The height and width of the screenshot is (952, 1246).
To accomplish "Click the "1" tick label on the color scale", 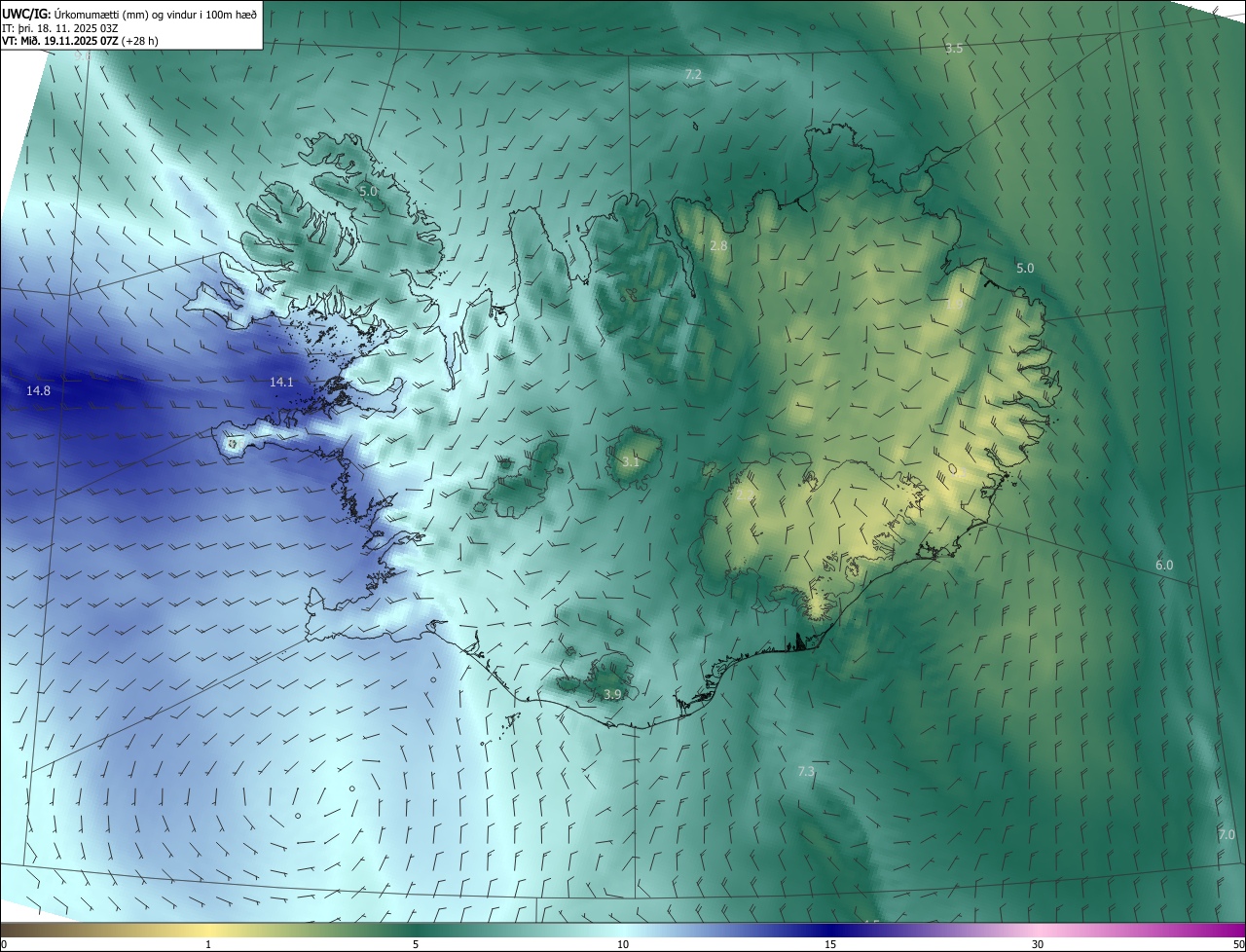I will [x=208, y=944].
